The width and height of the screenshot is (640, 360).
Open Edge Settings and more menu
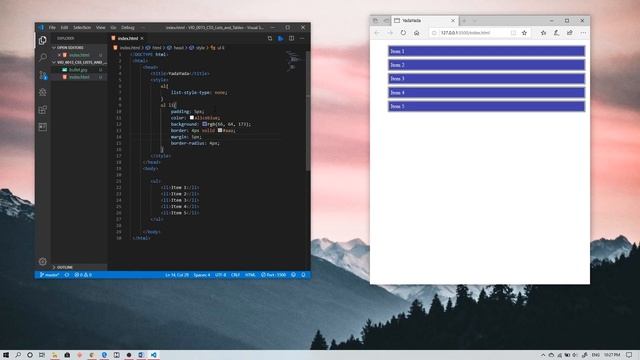click(583, 33)
